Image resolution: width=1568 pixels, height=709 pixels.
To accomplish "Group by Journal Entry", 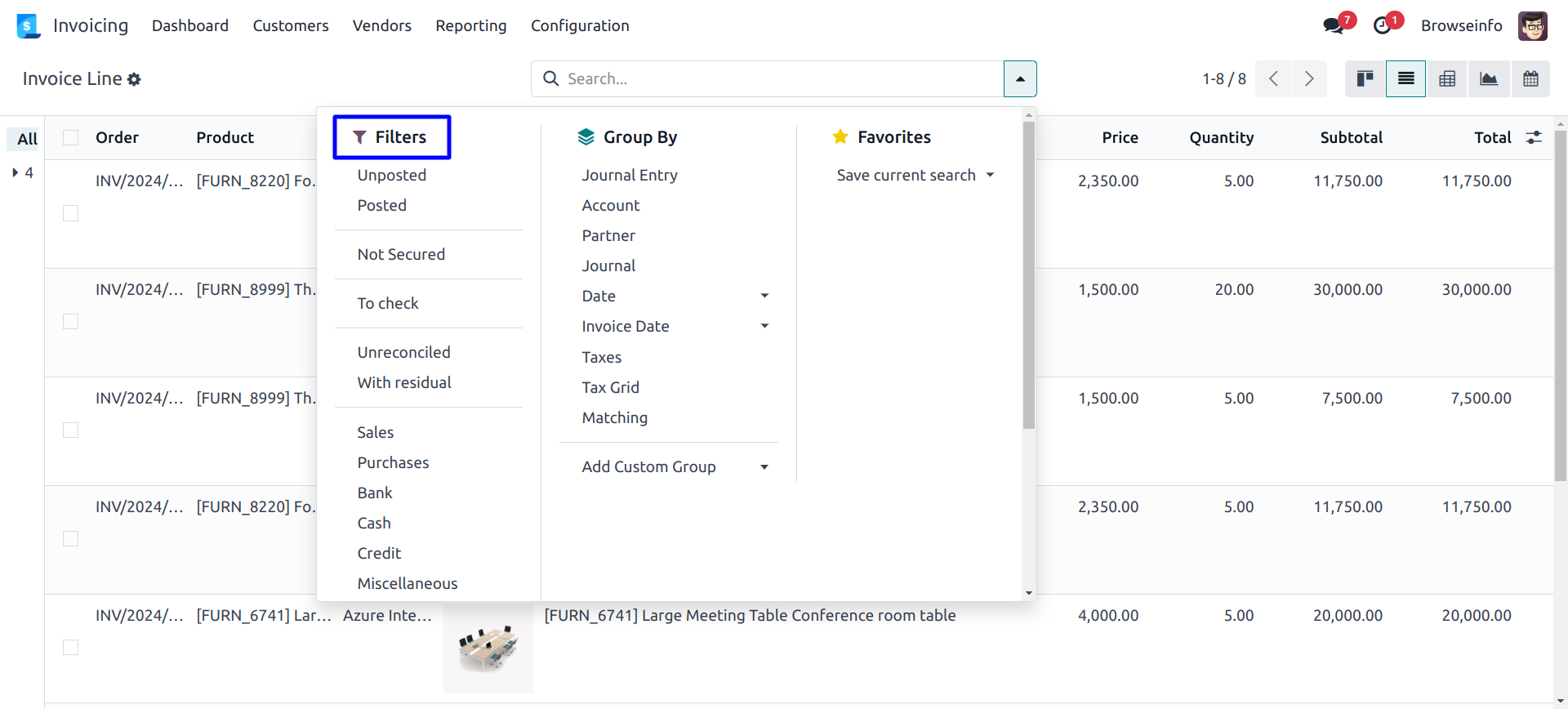I will (x=630, y=175).
